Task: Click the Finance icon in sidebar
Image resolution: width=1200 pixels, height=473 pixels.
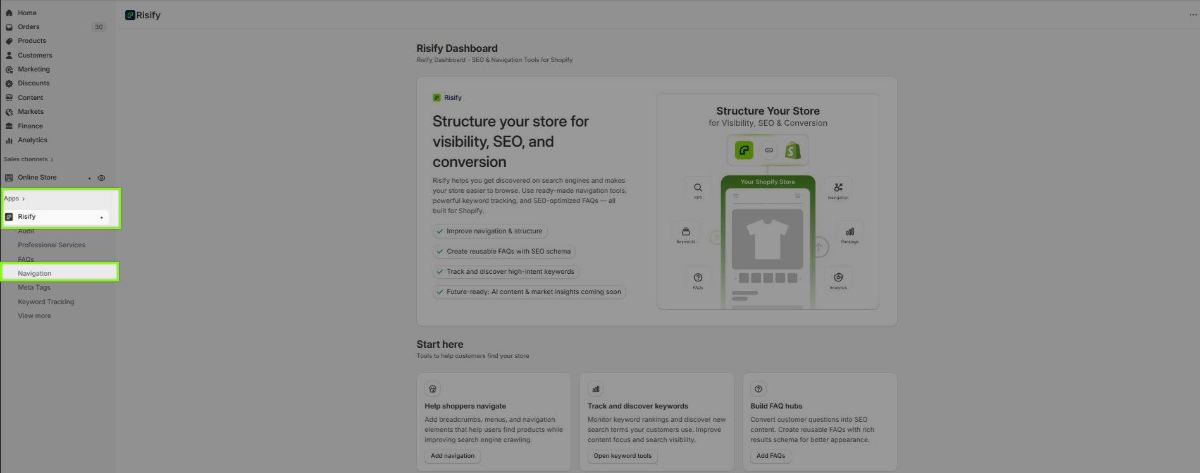Action: pyautogui.click(x=9, y=126)
